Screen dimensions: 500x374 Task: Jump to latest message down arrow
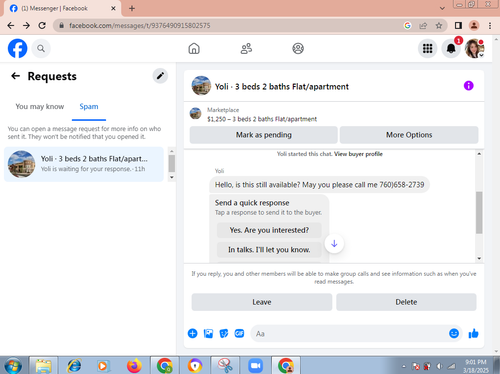pyautogui.click(x=334, y=244)
